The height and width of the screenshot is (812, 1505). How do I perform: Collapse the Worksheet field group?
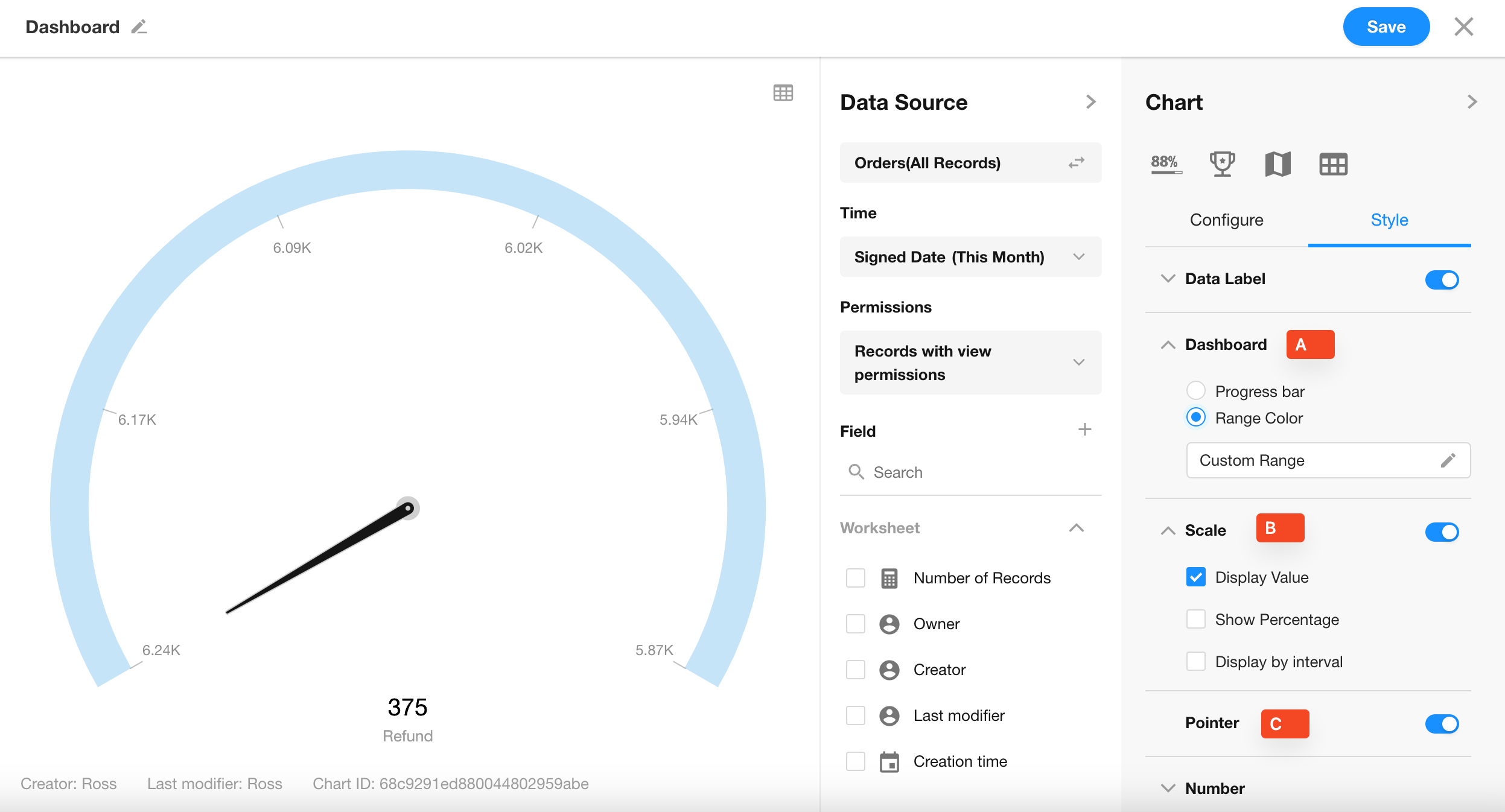[1076, 528]
